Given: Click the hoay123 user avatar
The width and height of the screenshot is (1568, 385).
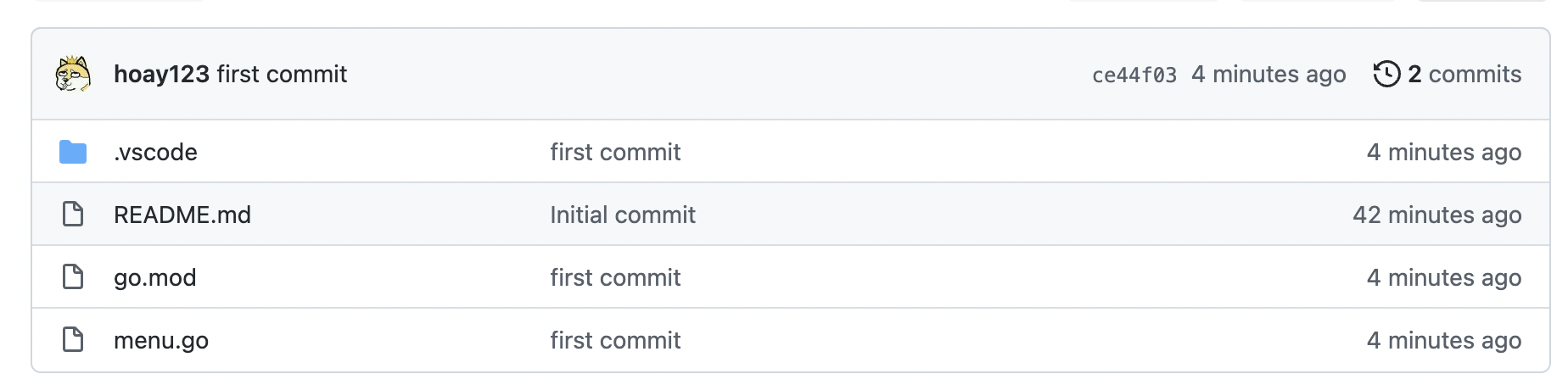Looking at the screenshot, I should tap(73, 75).
